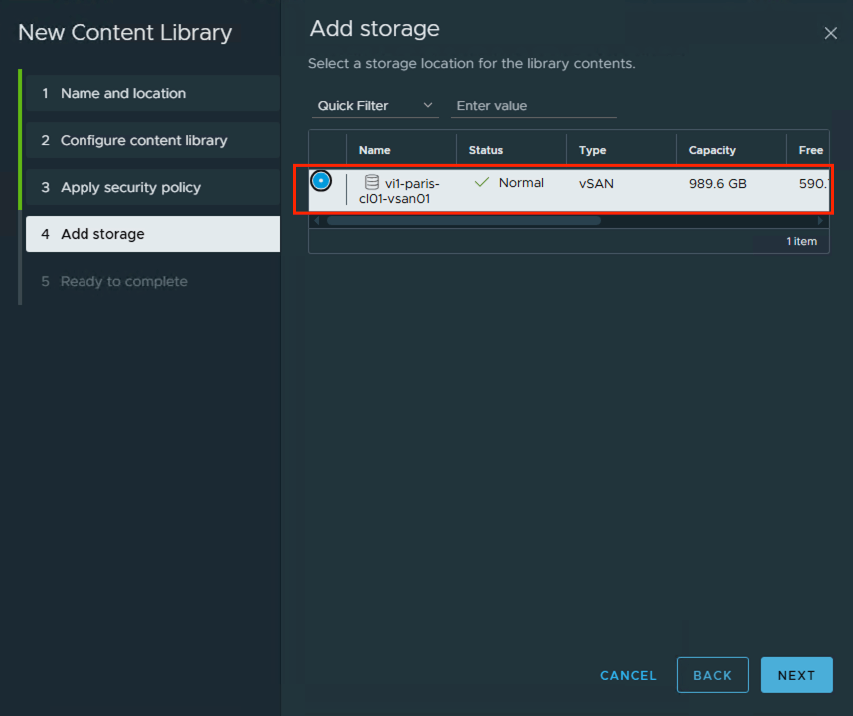
Task: Select the Add storage step
Action: tap(152, 234)
